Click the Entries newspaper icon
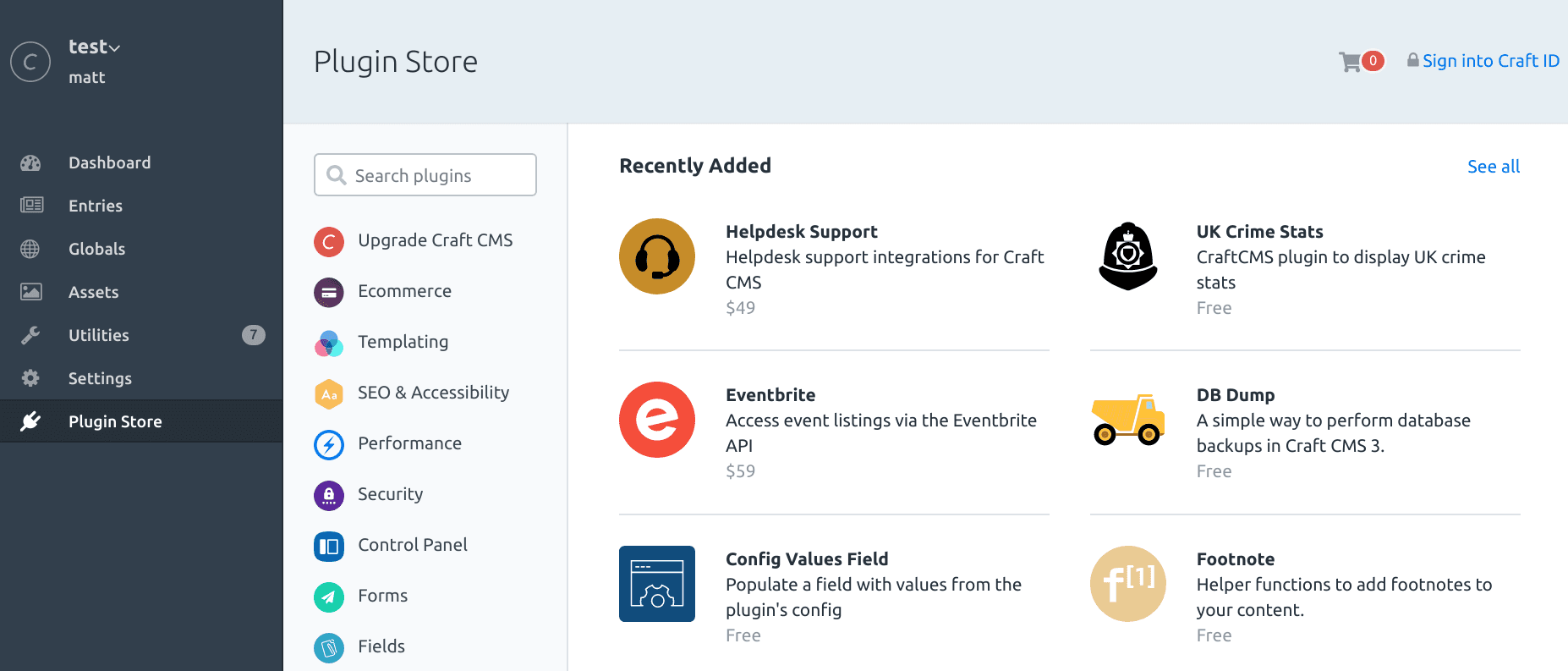The height and width of the screenshot is (671, 1568). [31, 206]
